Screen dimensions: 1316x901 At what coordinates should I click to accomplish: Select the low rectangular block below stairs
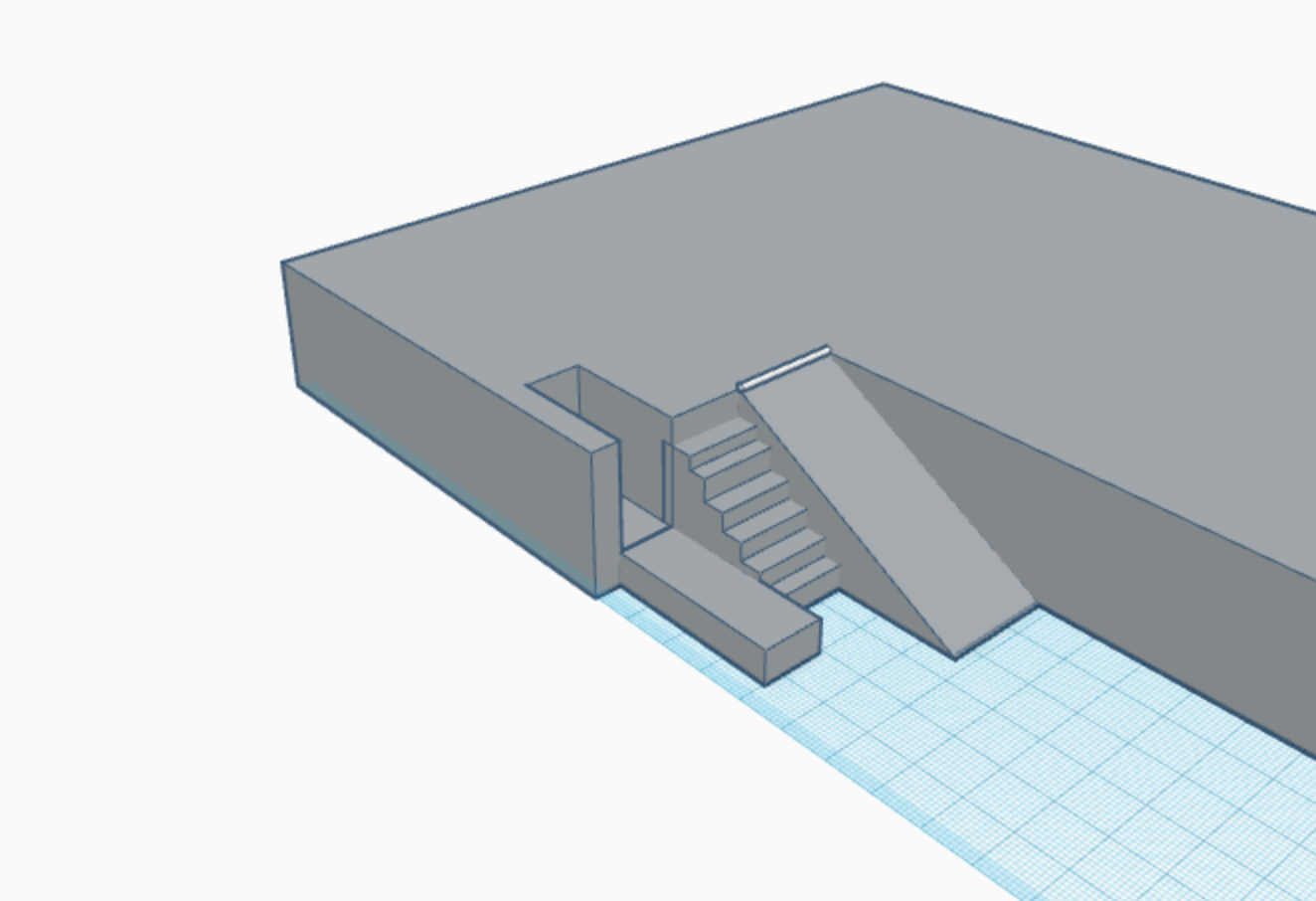721,606
